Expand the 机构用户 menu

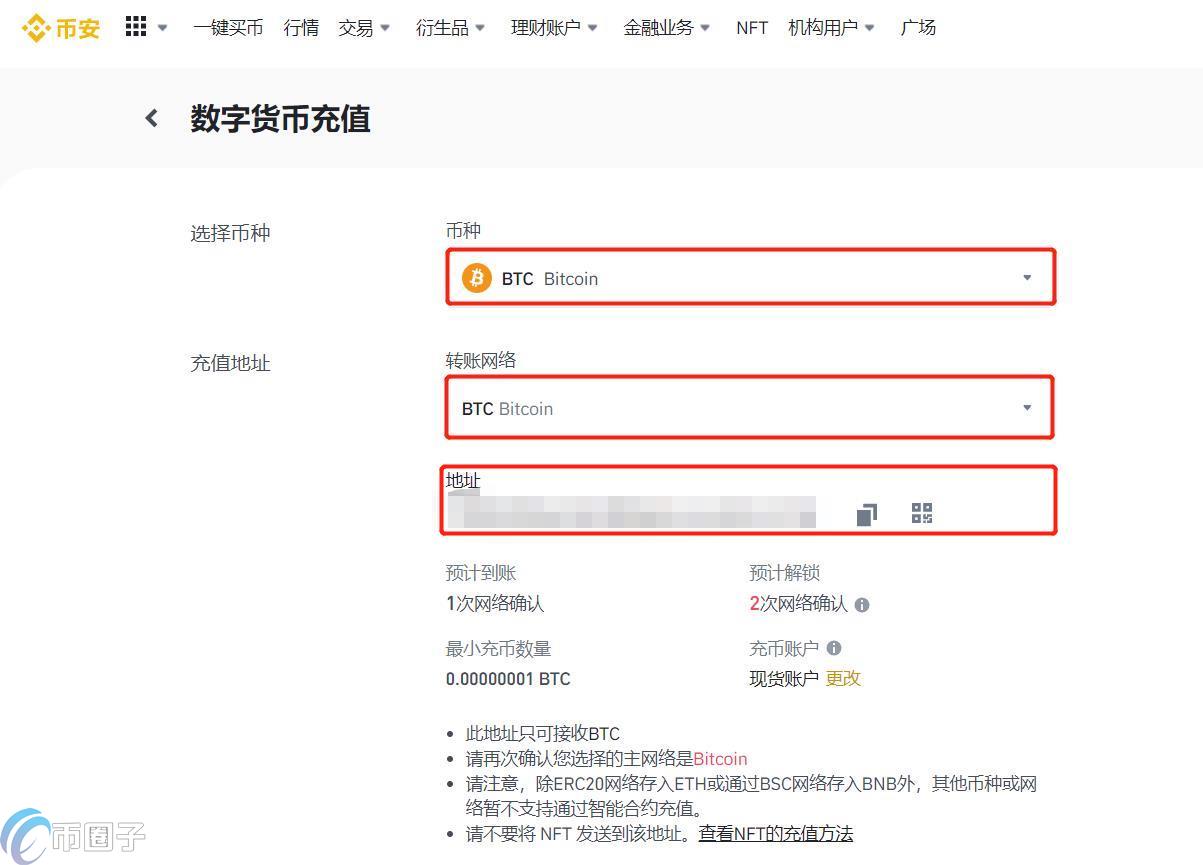[832, 28]
